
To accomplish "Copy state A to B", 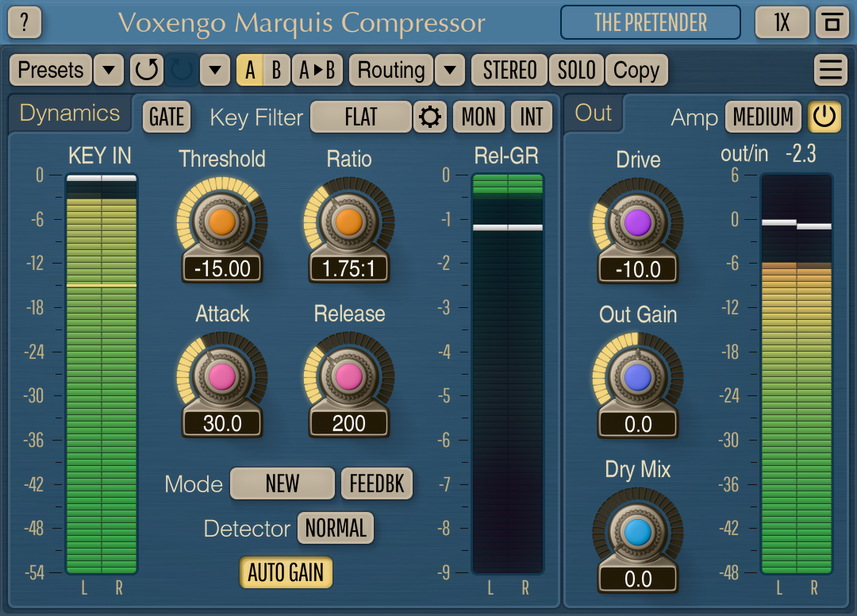I will (x=318, y=70).
